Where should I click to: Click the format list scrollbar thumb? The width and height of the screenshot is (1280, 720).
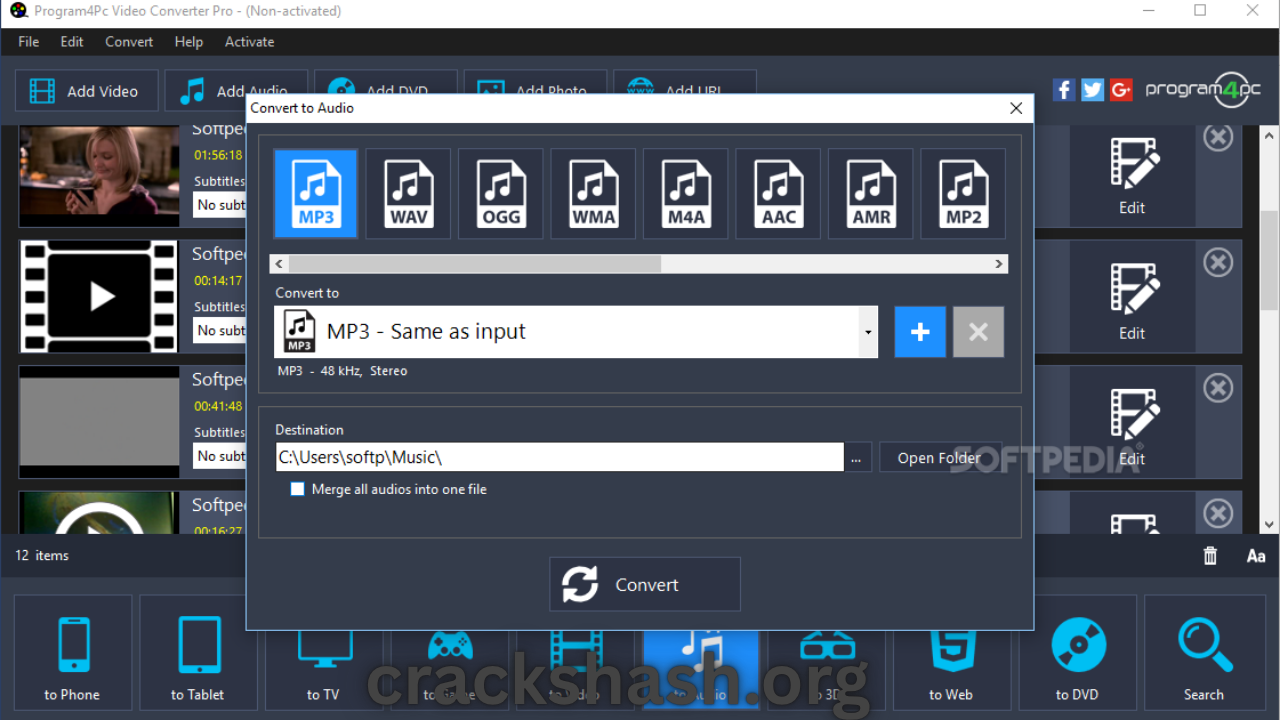[475, 264]
